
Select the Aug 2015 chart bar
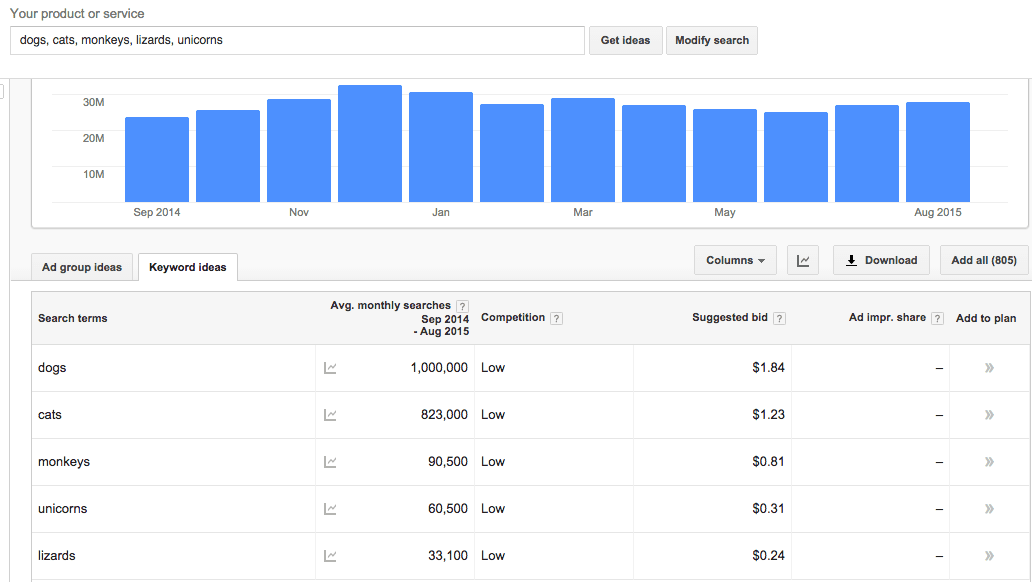[938, 152]
